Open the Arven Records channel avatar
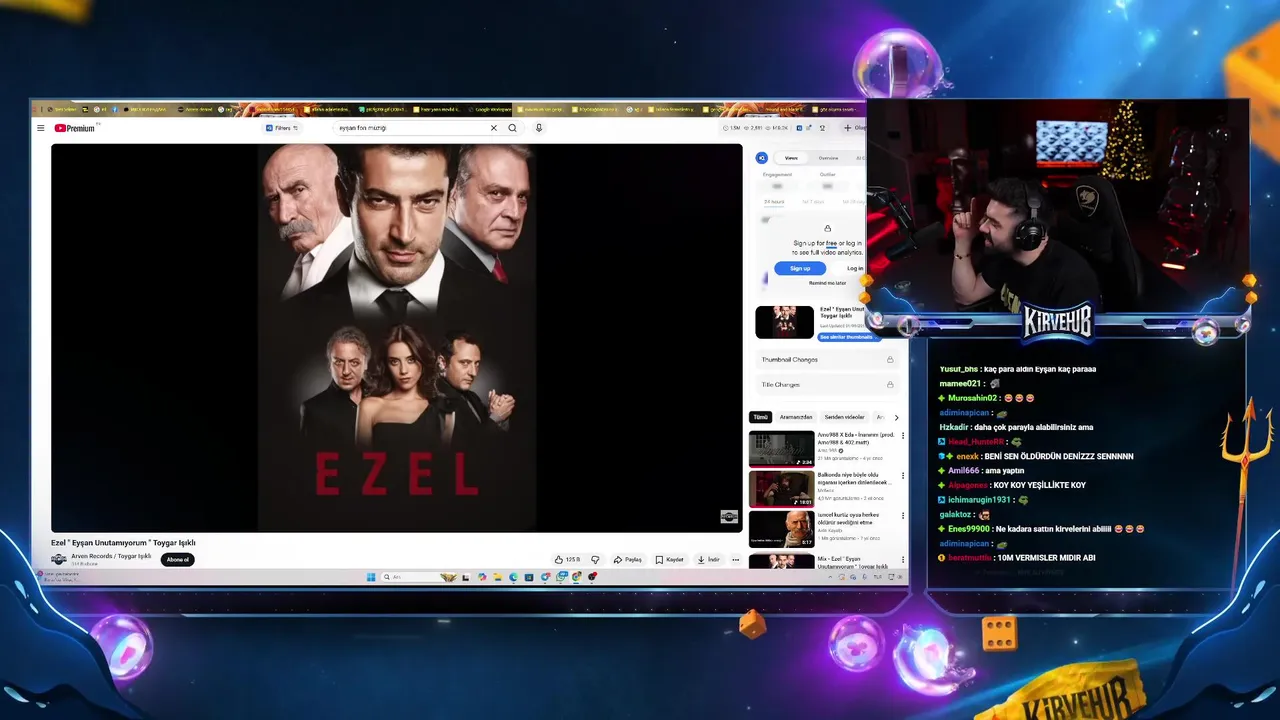The width and height of the screenshot is (1280, 720). coord(59,559)
